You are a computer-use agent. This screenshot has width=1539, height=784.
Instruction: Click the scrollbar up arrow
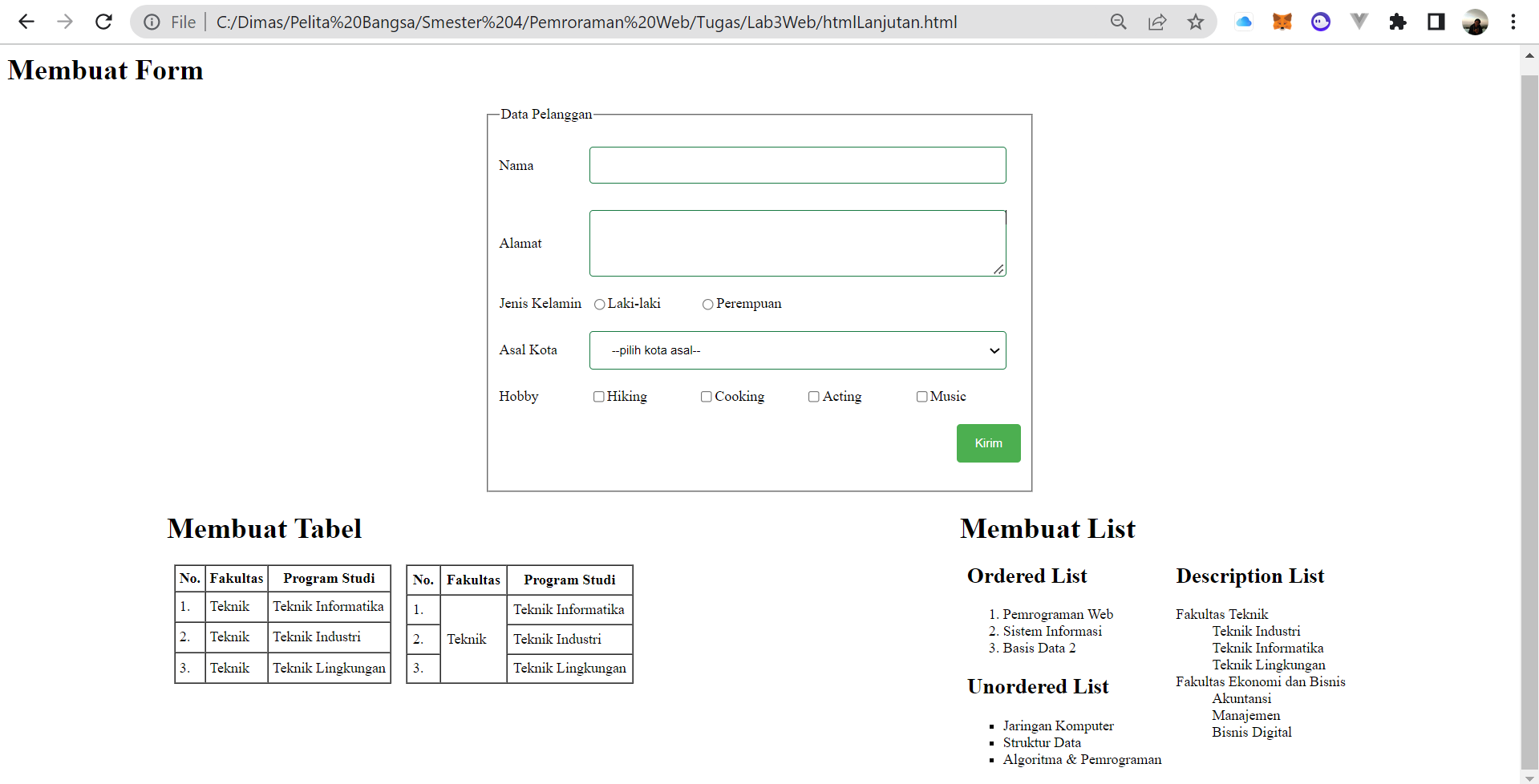click(1529, 55)
